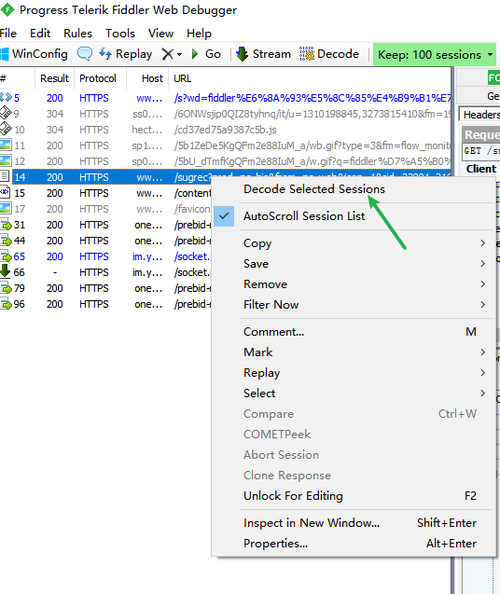Open the Keep: 100 sessions dropdown
The image size is (500, 594).
pyautogui.click(x=435, y=55)
